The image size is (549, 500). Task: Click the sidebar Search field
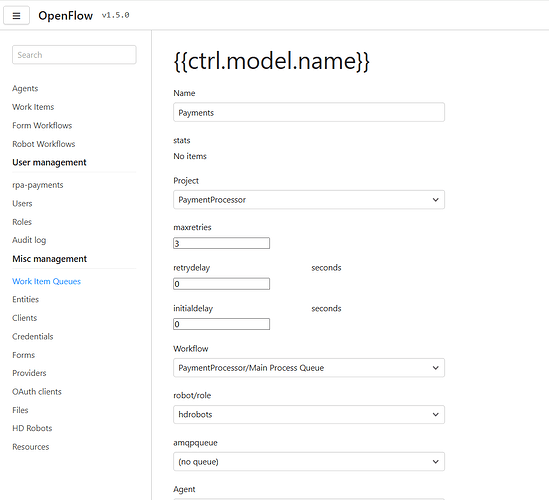click(74, 55)
